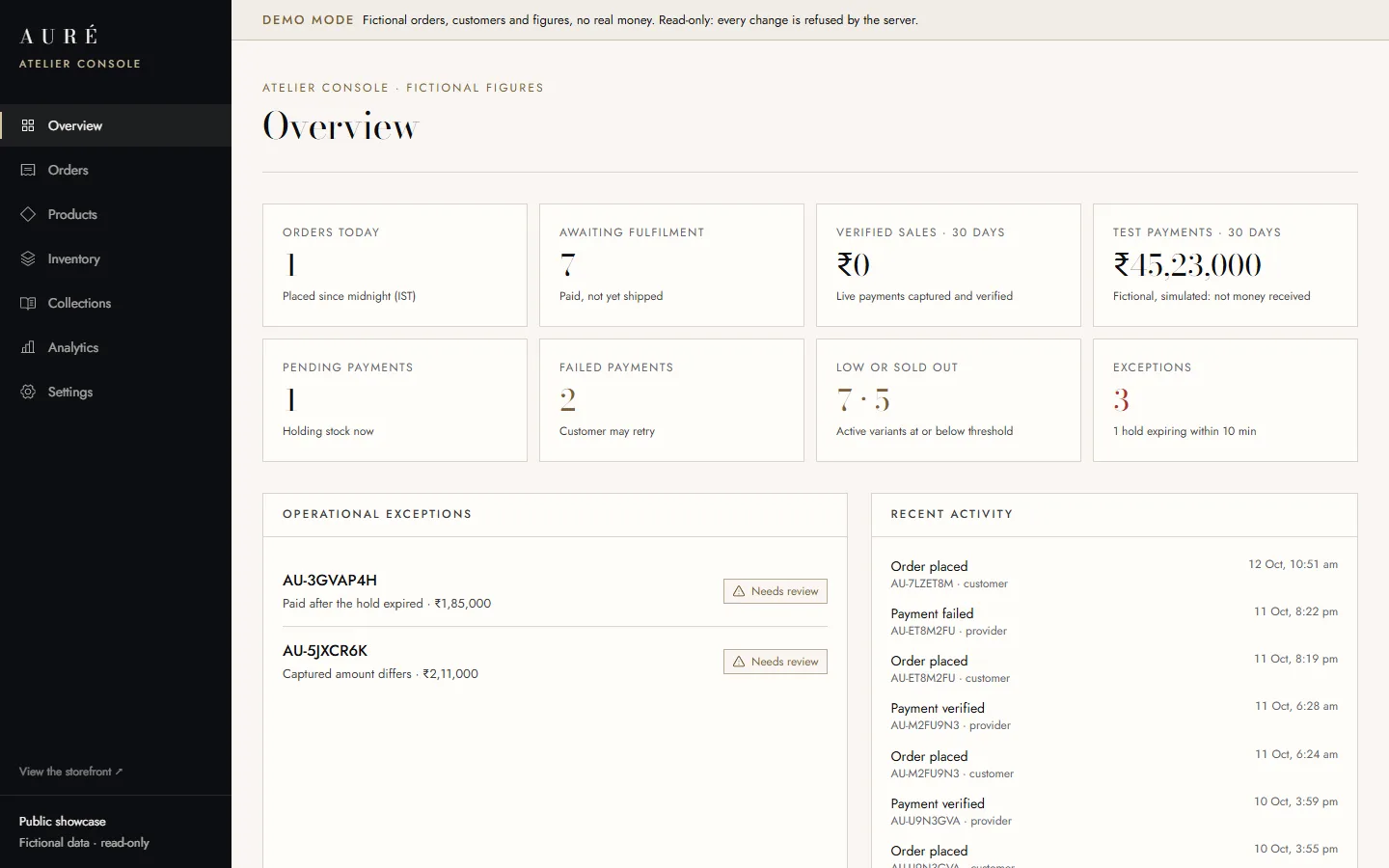Screen dimensions: 1389x868
Task: Select Order placed entry for AU-ET8M2FU
Action: [1114, 668]
